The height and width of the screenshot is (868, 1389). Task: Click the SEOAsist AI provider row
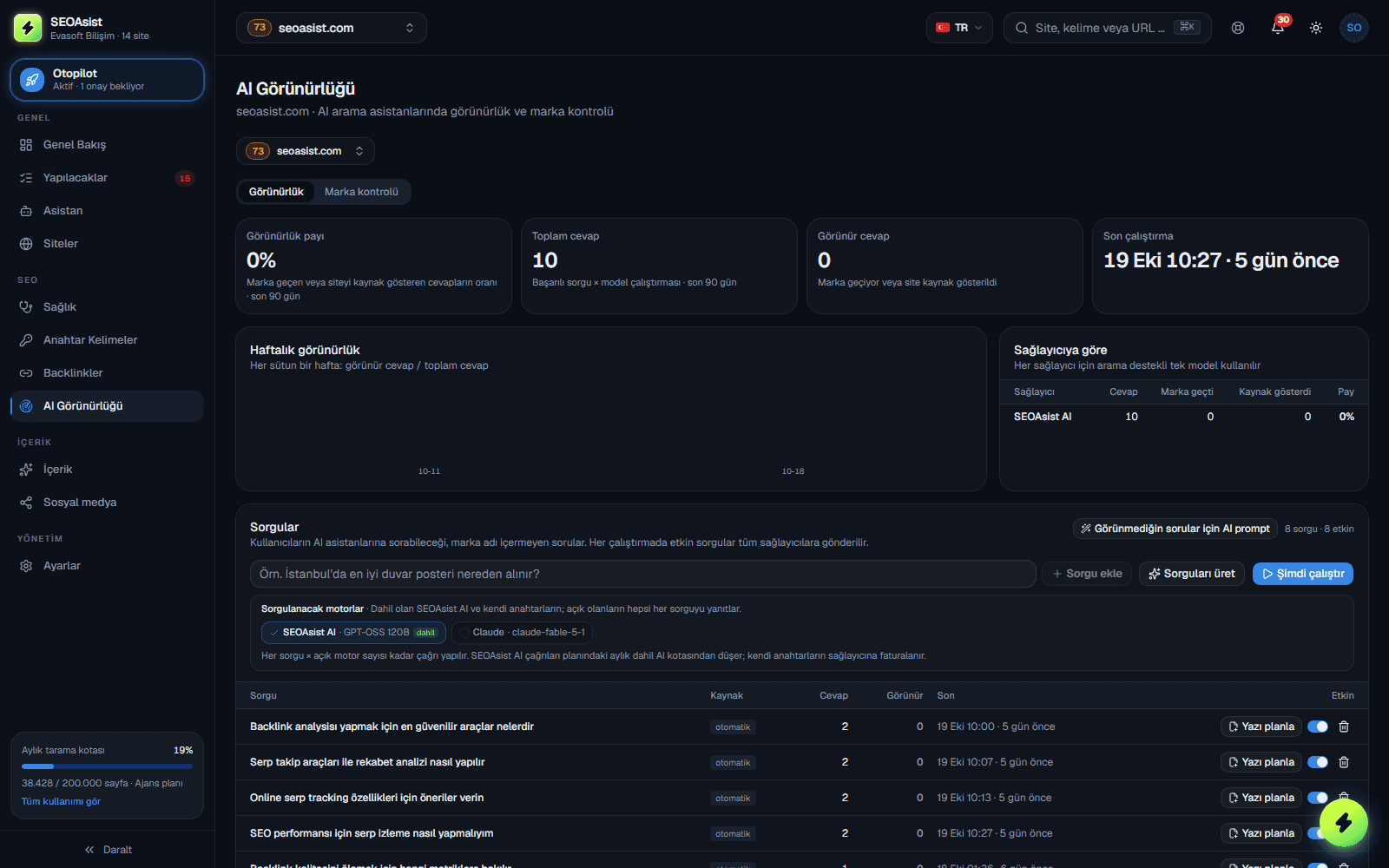click(x=1184, y=417)
